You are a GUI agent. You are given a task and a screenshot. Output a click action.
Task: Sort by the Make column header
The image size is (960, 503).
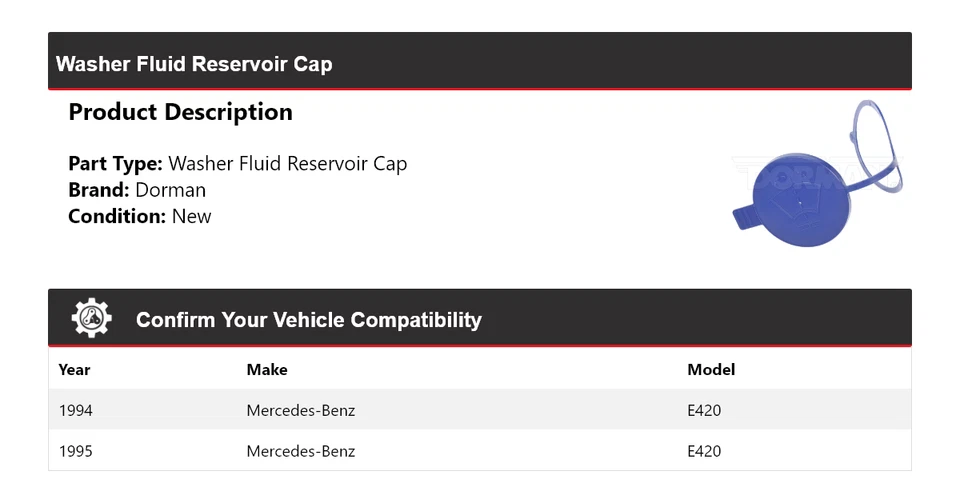267,370
